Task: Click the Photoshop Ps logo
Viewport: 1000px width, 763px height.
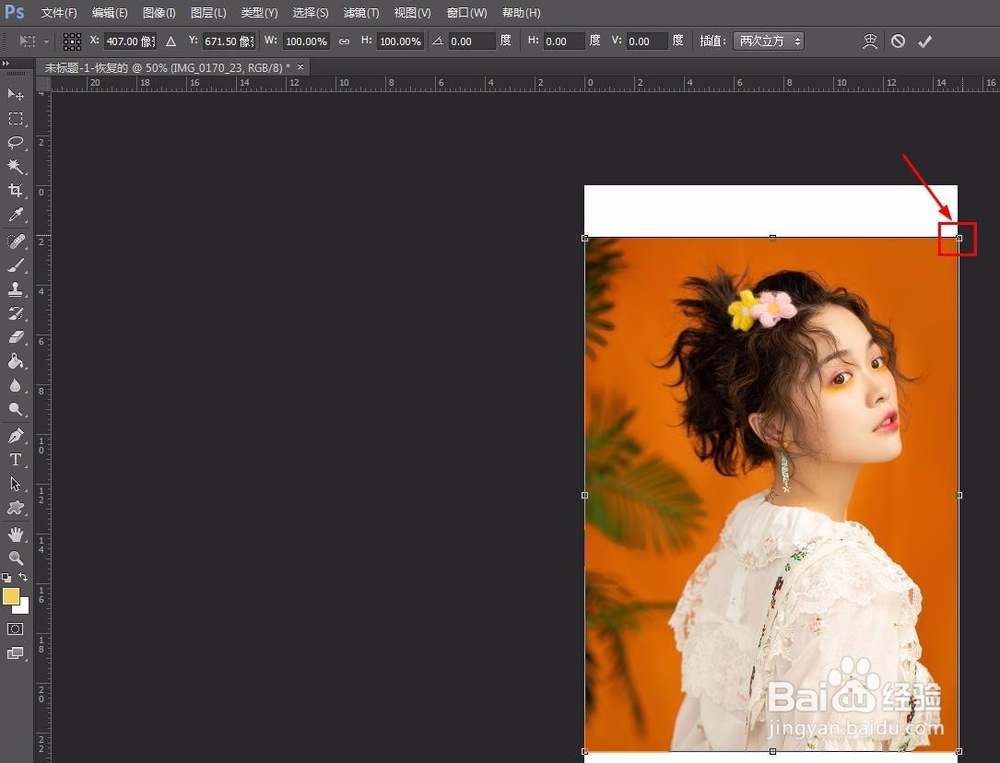Action: [14, 11]
